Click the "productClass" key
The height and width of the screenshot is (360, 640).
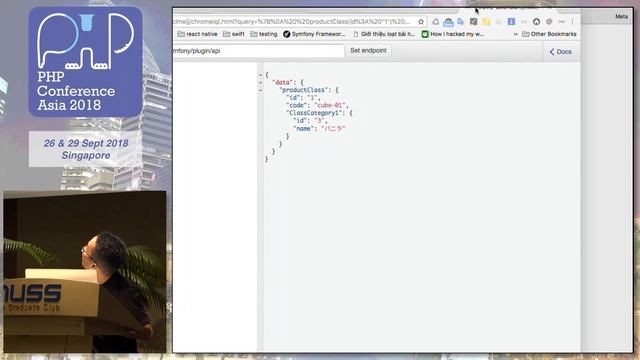304,90
